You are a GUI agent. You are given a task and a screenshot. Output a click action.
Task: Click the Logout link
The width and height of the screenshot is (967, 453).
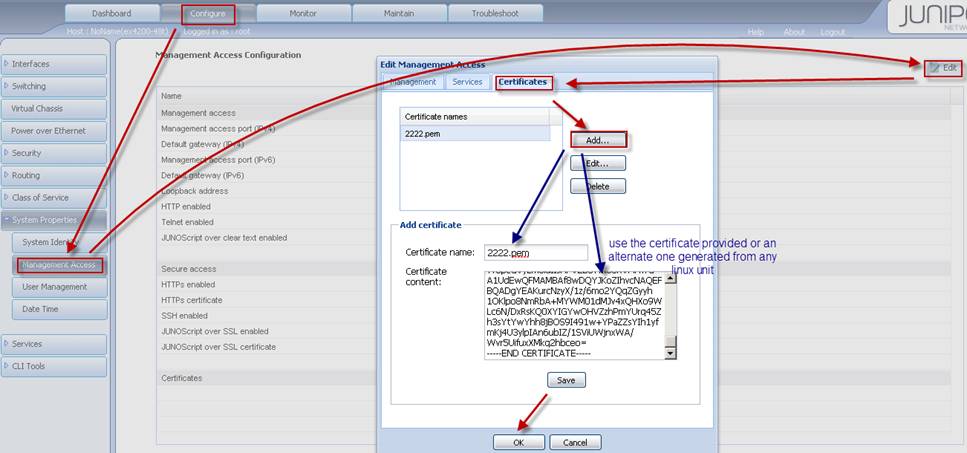click(x=832, y=32)
